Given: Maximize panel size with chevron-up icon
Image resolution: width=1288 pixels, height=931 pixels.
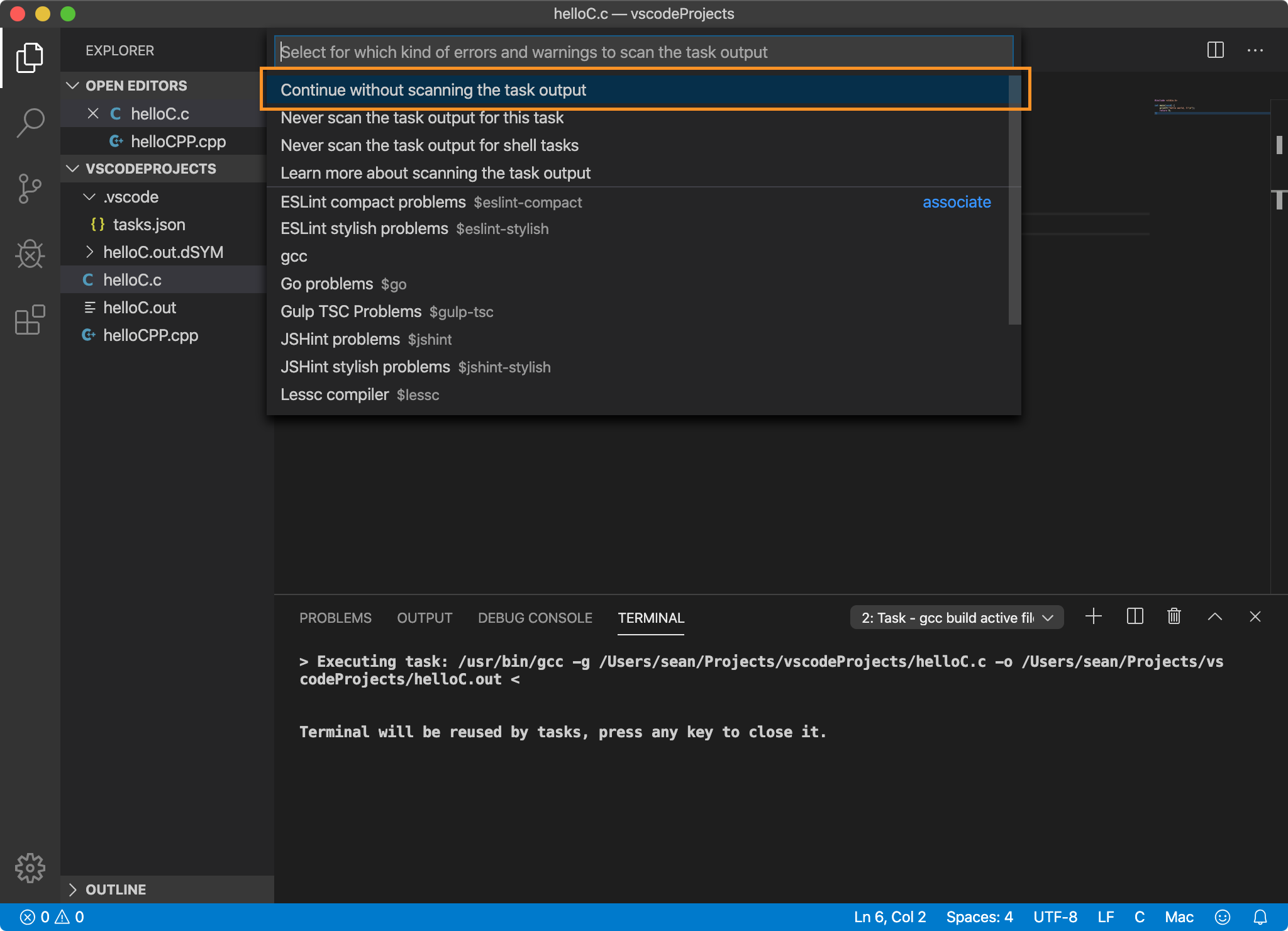Looking at the screenshot, I should point(1214,616).
